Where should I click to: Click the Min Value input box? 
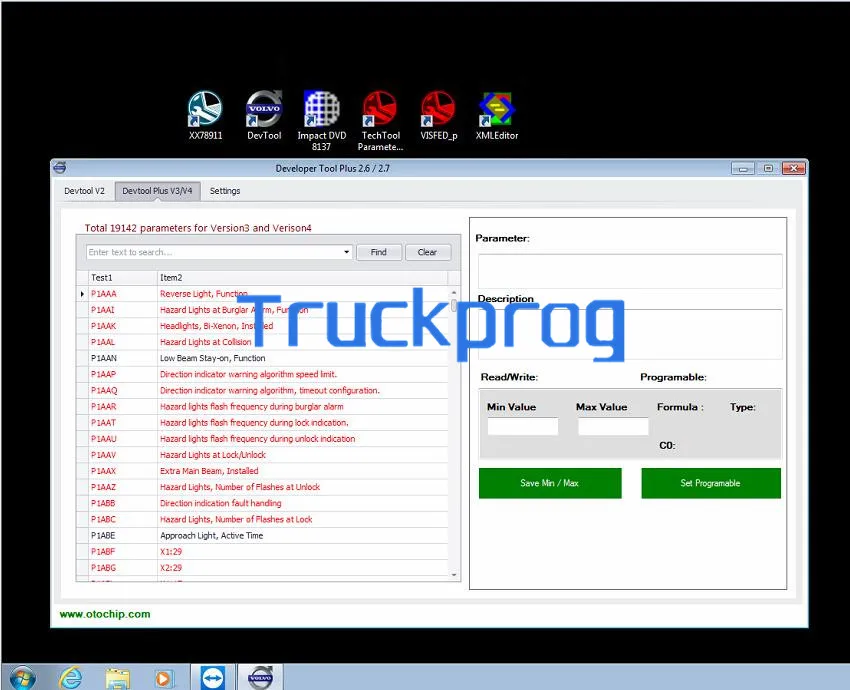(523, 426)
